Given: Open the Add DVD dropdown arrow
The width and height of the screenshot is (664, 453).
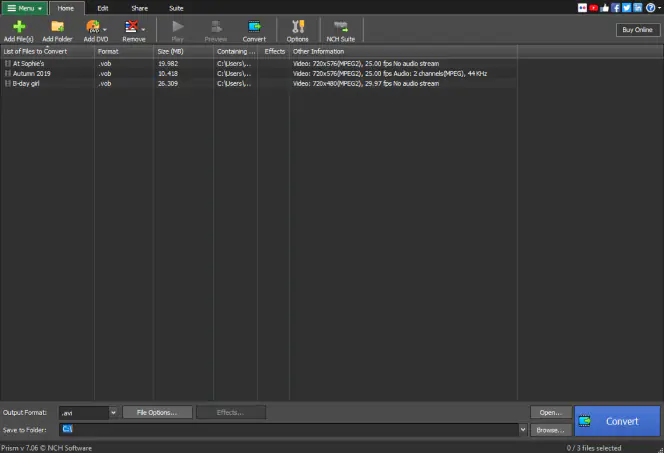Looking at the screenshot, I should [105, 30].
